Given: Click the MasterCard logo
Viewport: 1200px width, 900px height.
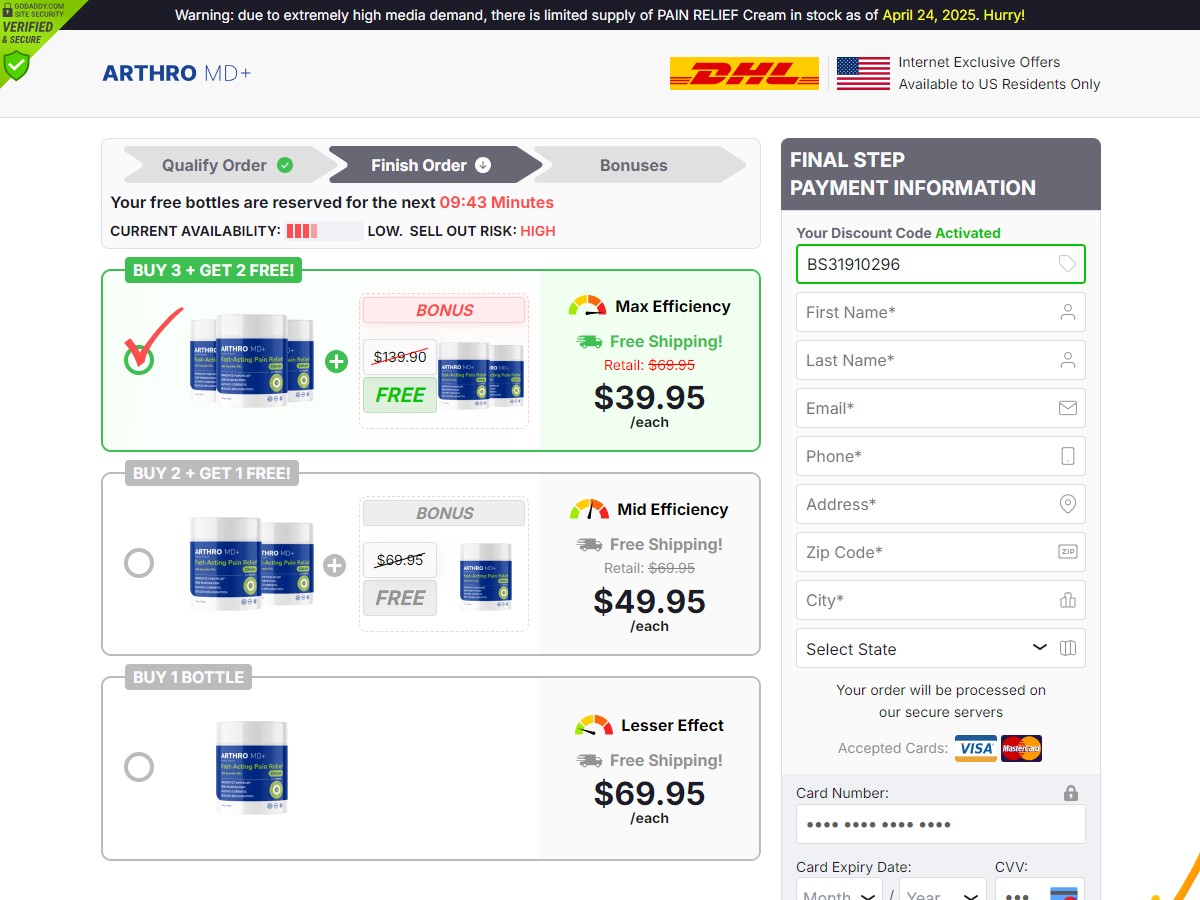Looking at the screenshot, I should click(x=1021, y=748).
